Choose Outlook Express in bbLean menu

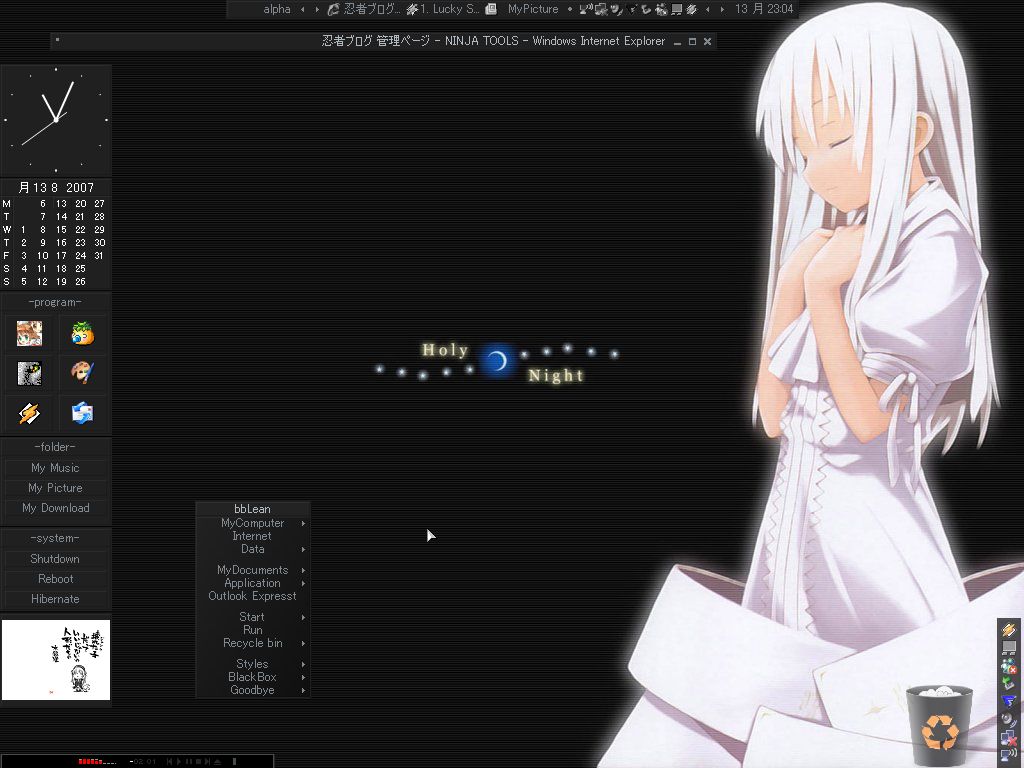(253, 596)
